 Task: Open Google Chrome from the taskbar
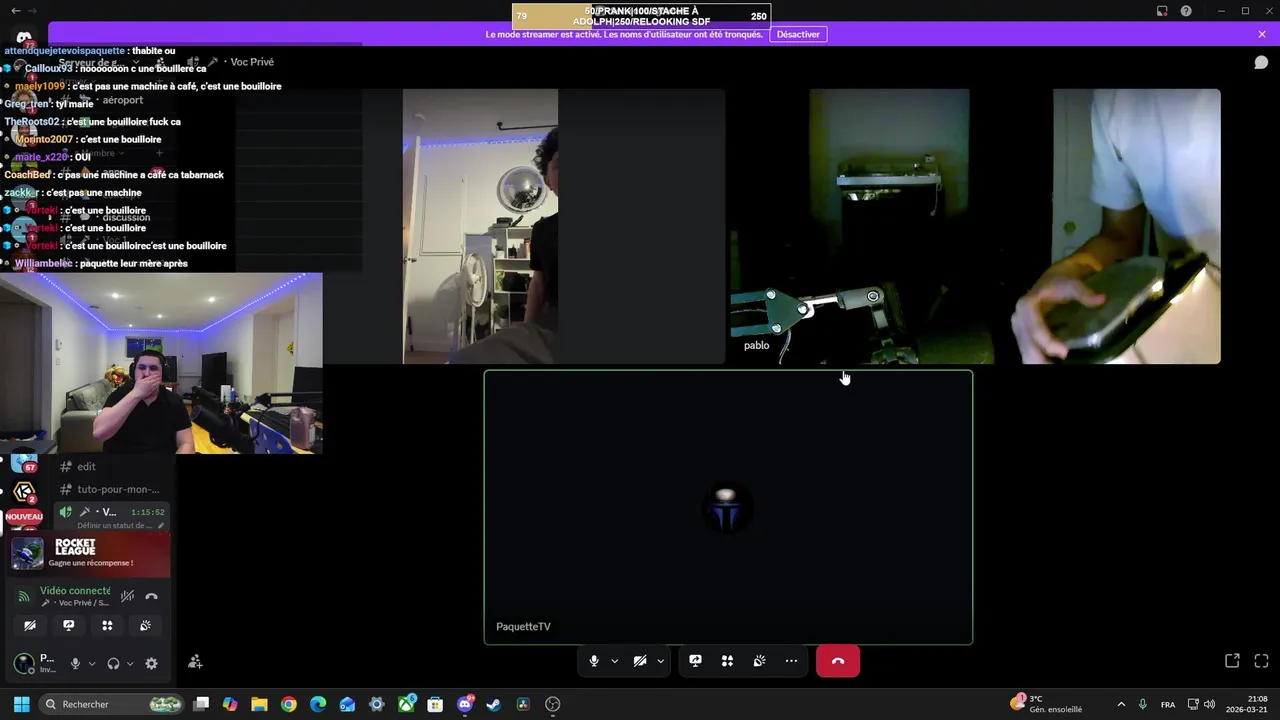288,704
